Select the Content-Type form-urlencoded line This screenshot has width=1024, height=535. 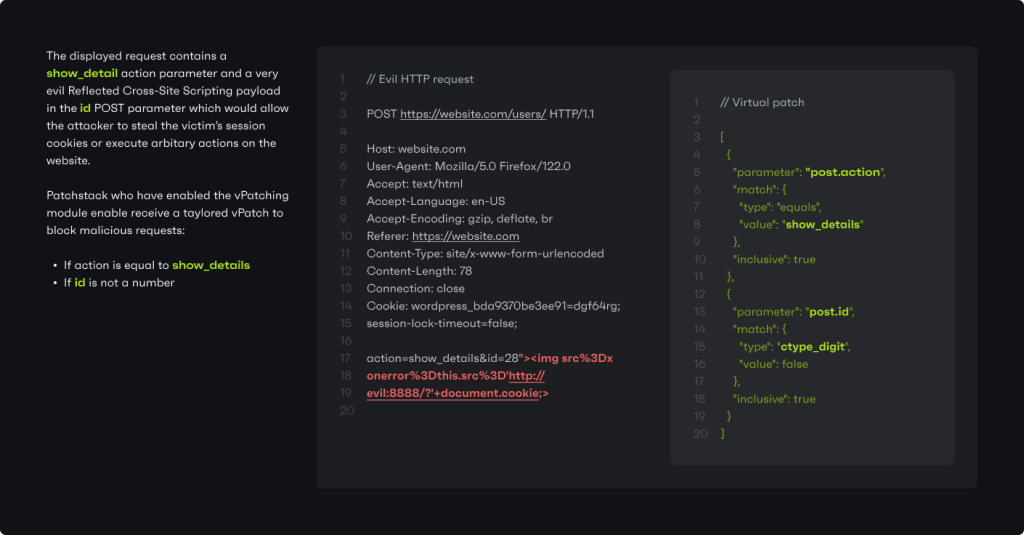(485, 253)
